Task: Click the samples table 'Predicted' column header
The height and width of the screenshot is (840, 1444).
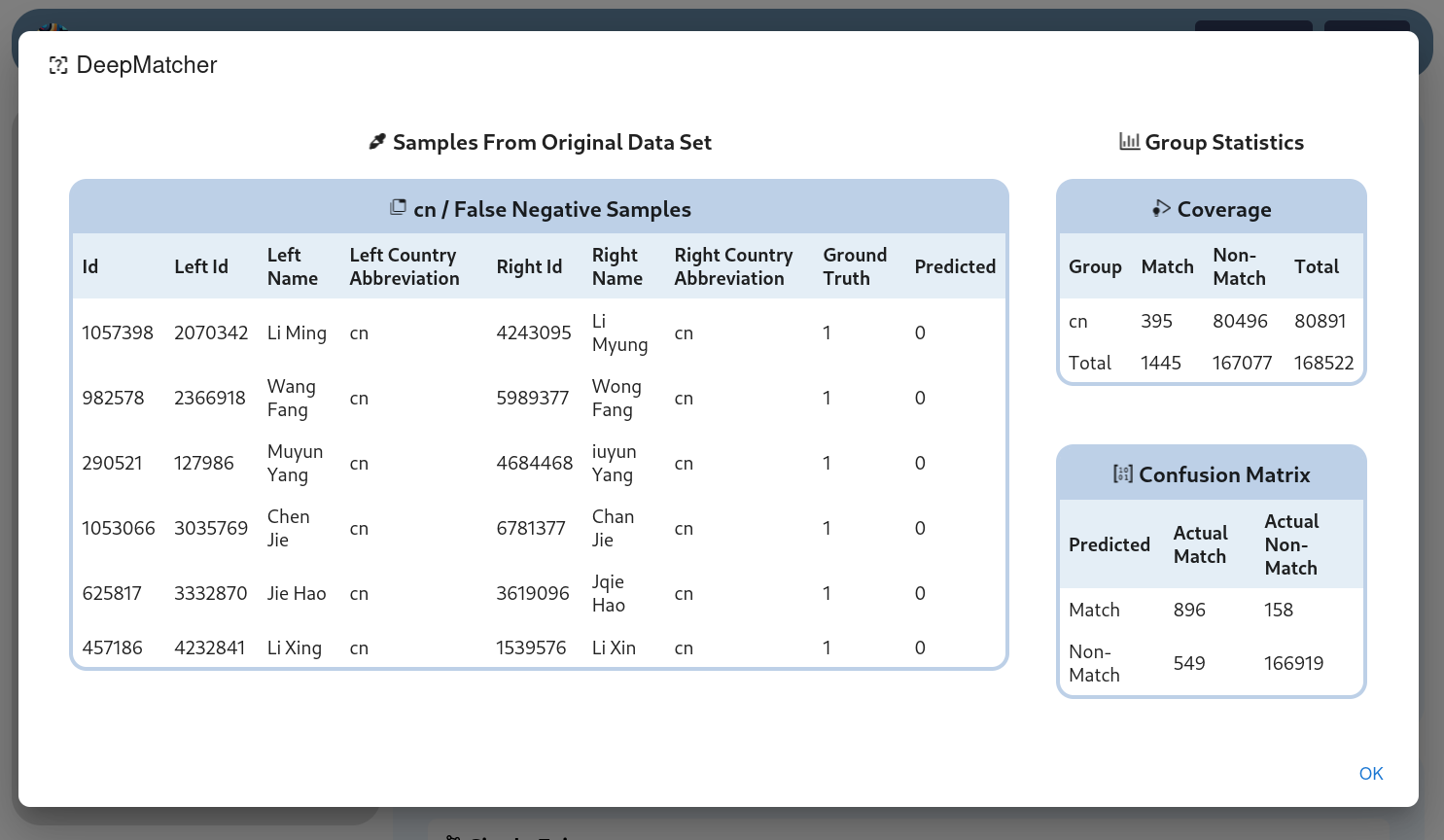Action: coord(955,266)
